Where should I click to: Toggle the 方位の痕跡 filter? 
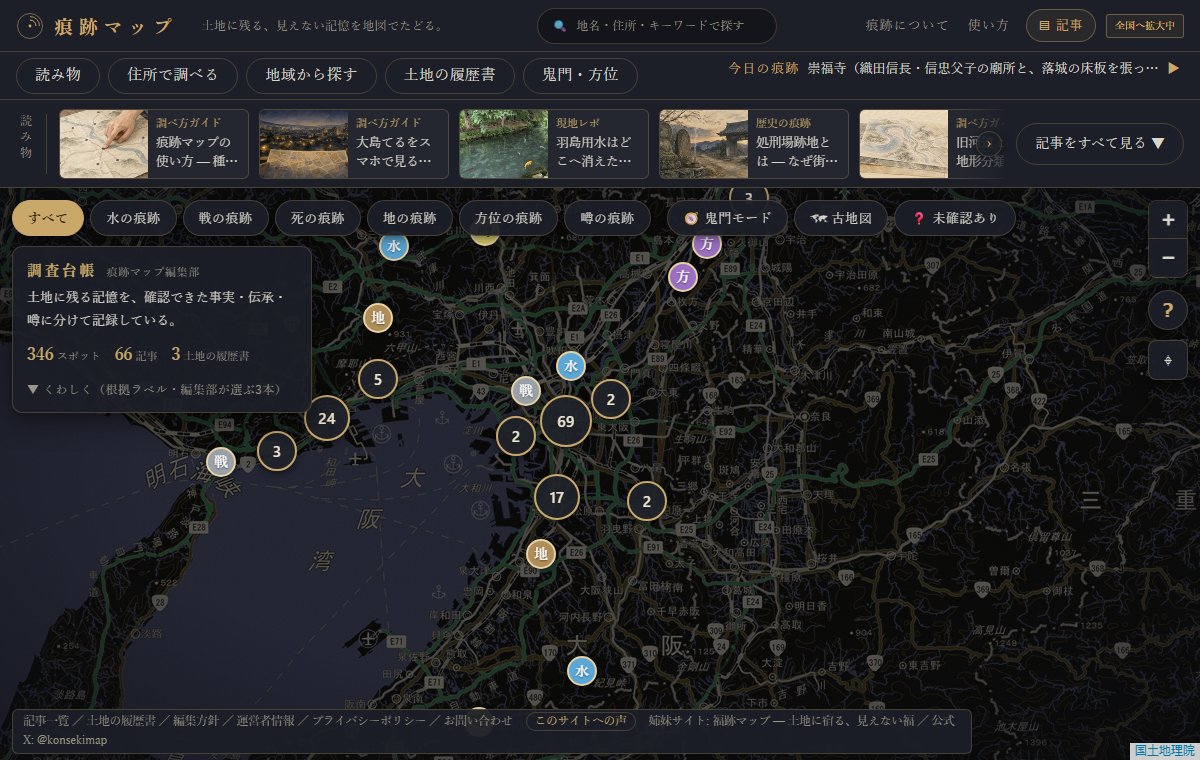[508, 218]
